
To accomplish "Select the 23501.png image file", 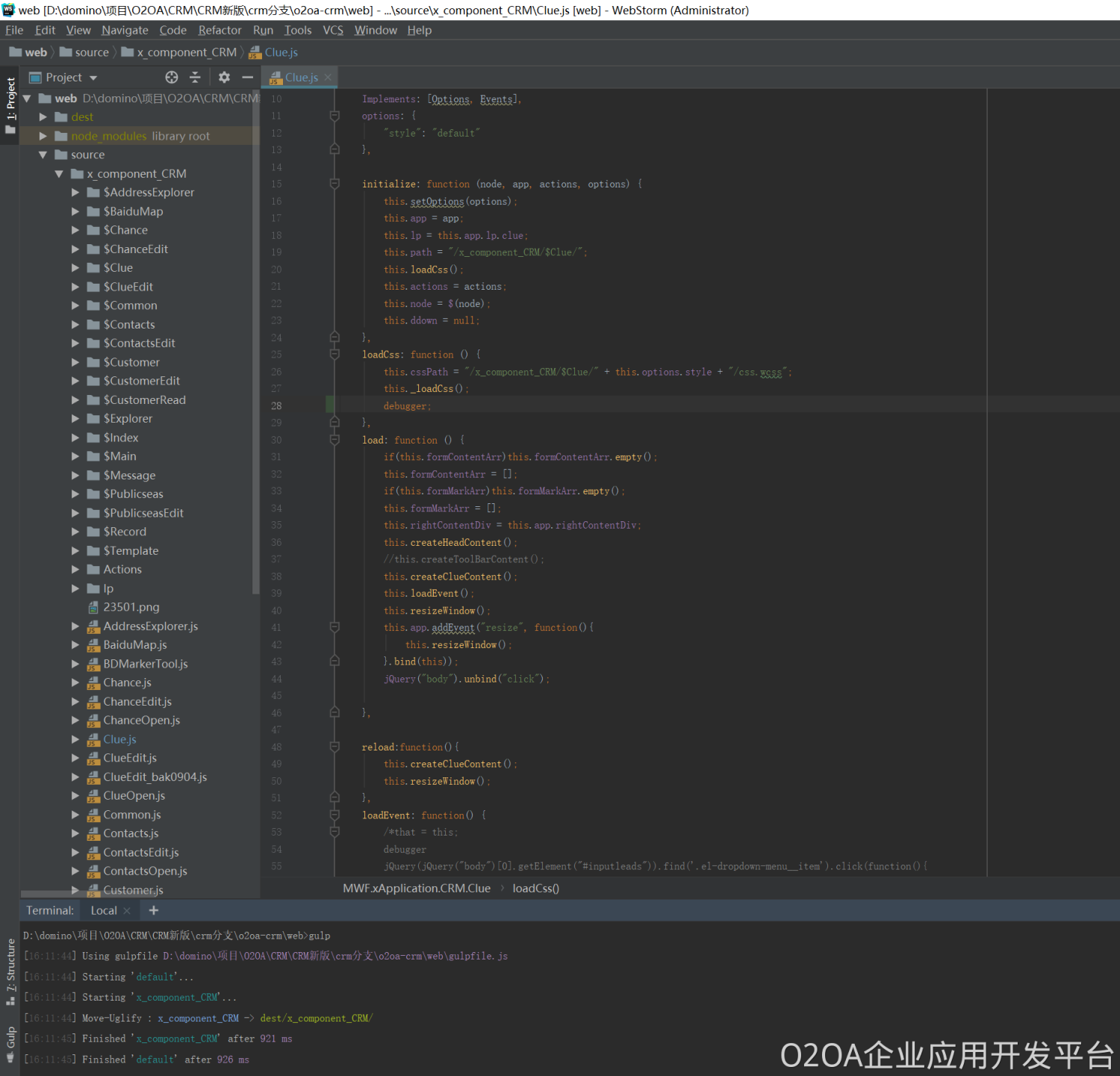I will (131, 607).
